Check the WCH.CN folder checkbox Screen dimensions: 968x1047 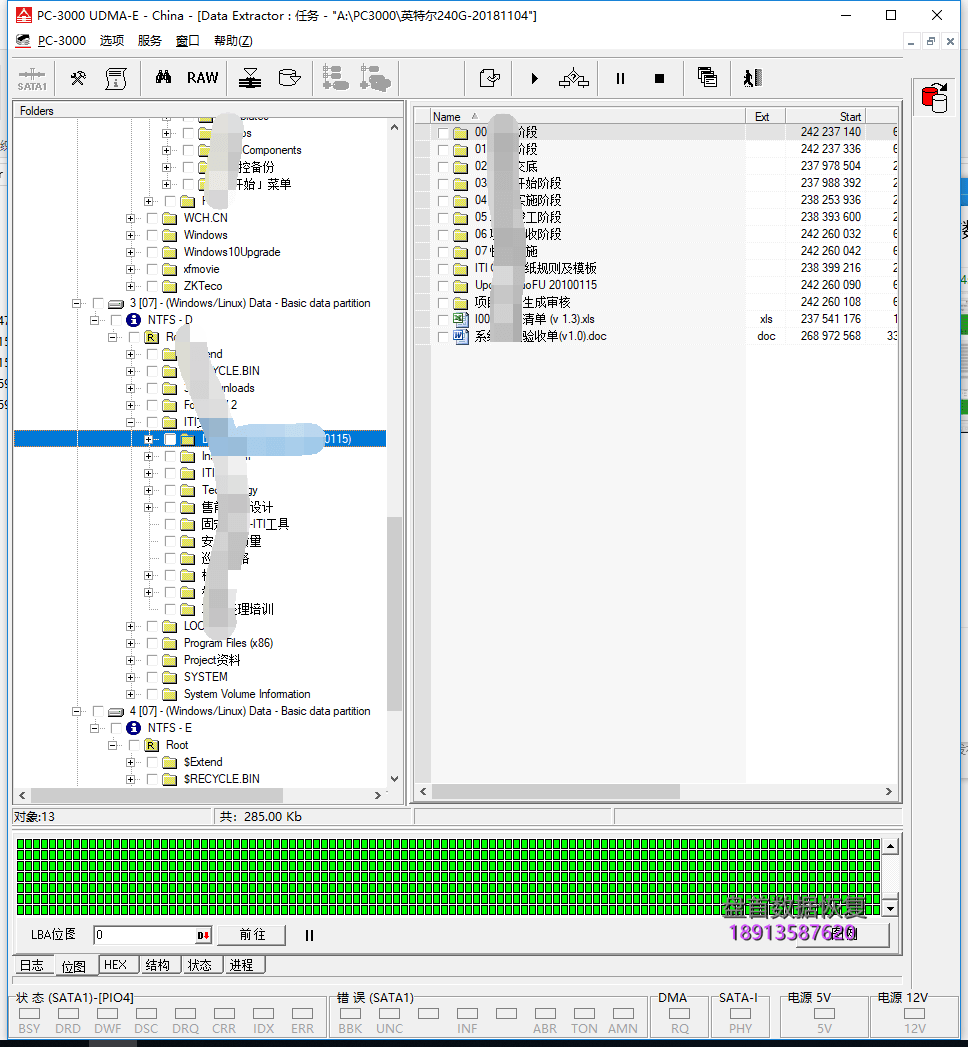click(x=152, y=218)
